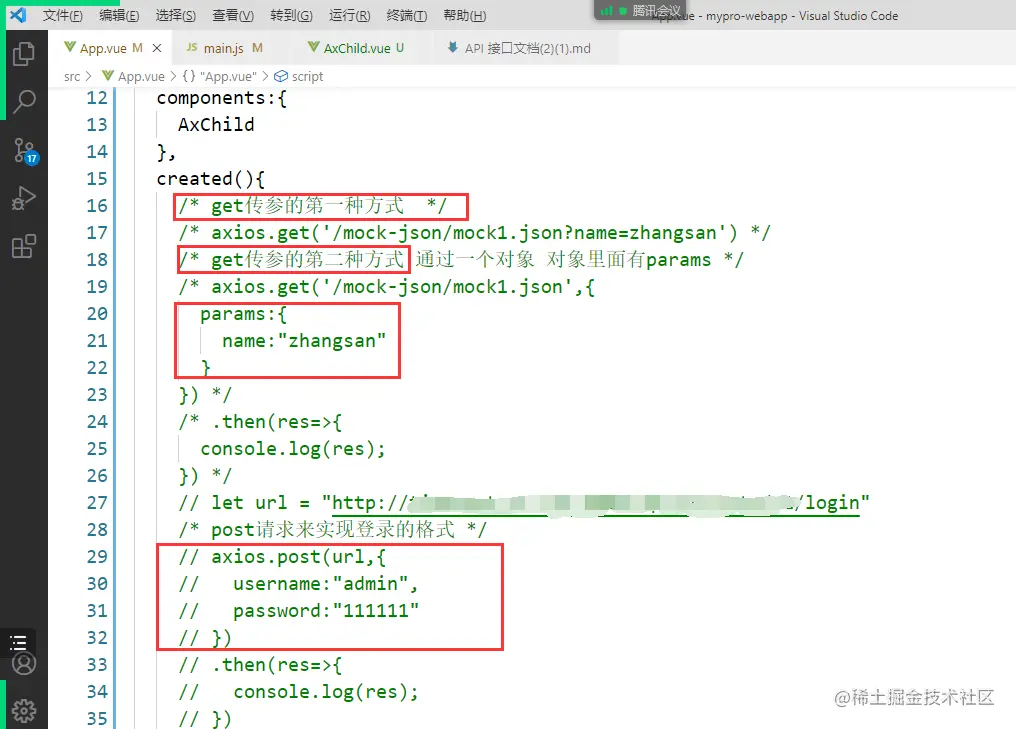Close the App.vue tab
The width and height of the screenshot is (1016, 729).
coord(157,48)
